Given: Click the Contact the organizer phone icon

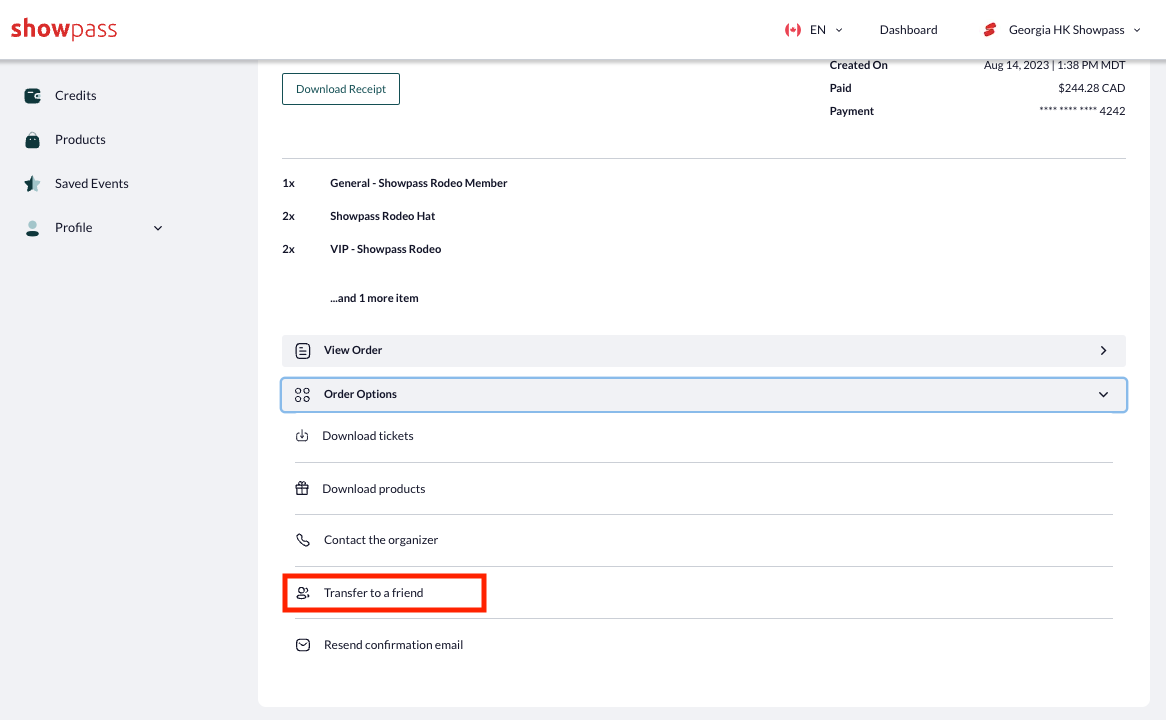Looking at the screenshot, I should click(x=303, y=540).
